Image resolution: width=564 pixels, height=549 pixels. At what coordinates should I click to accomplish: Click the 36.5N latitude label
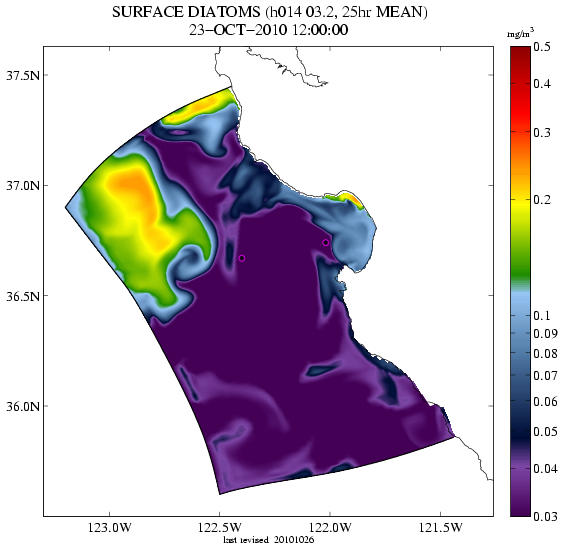tap(23, 297)
